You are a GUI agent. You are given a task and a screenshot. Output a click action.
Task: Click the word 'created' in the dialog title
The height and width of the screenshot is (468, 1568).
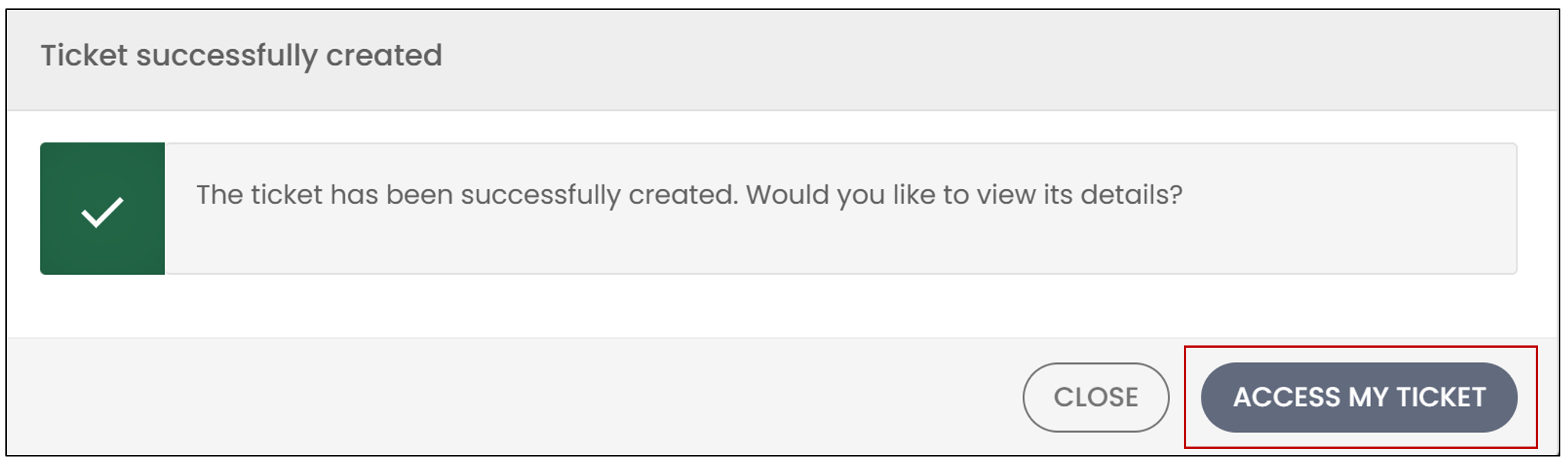click(384, 55)
